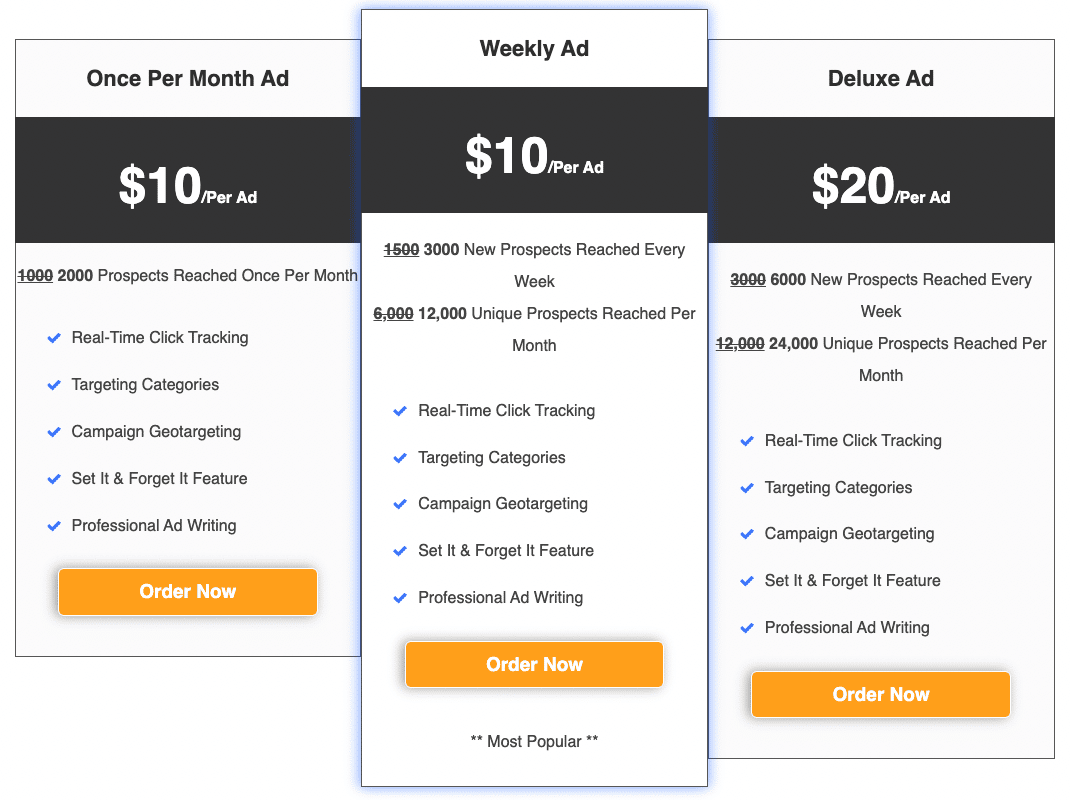
Task: Select the Once Per Month Ad heading
Action: [188, 78]
